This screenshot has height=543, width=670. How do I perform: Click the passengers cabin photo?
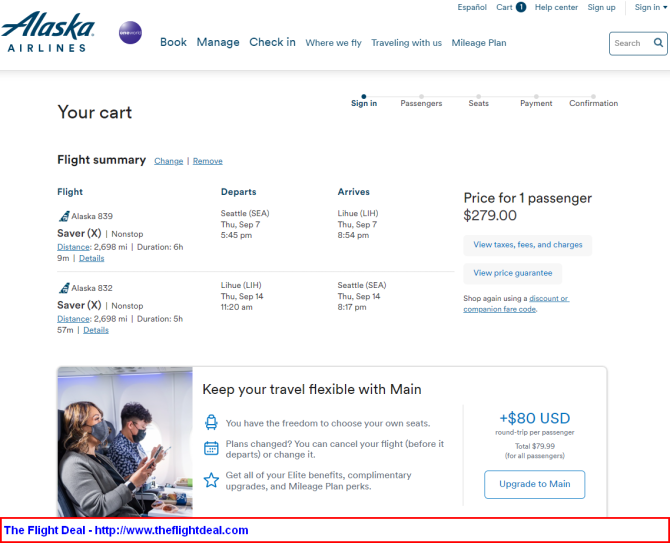125,442
